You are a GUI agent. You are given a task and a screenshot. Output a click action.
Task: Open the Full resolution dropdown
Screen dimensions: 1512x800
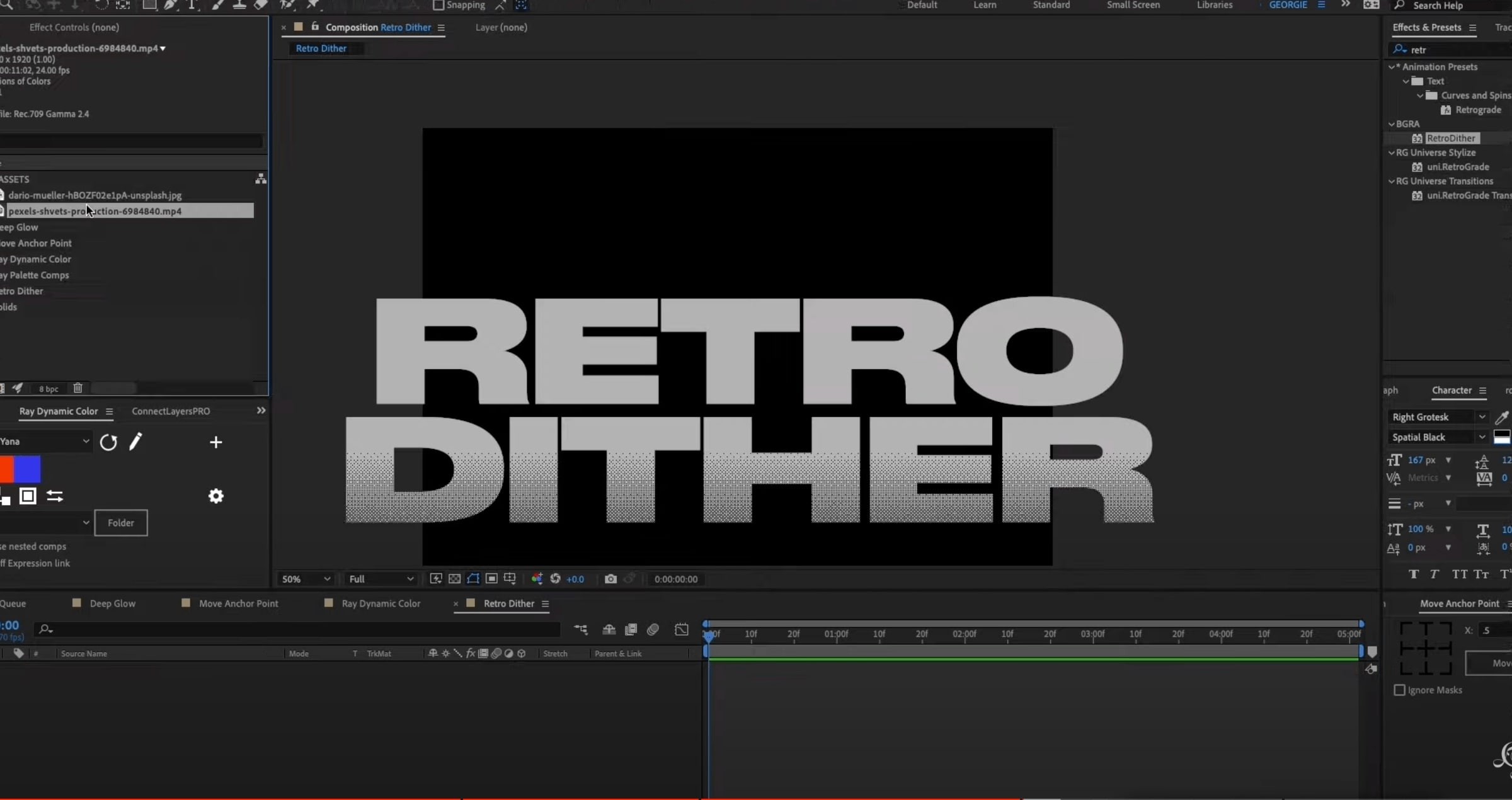(381, 579)
